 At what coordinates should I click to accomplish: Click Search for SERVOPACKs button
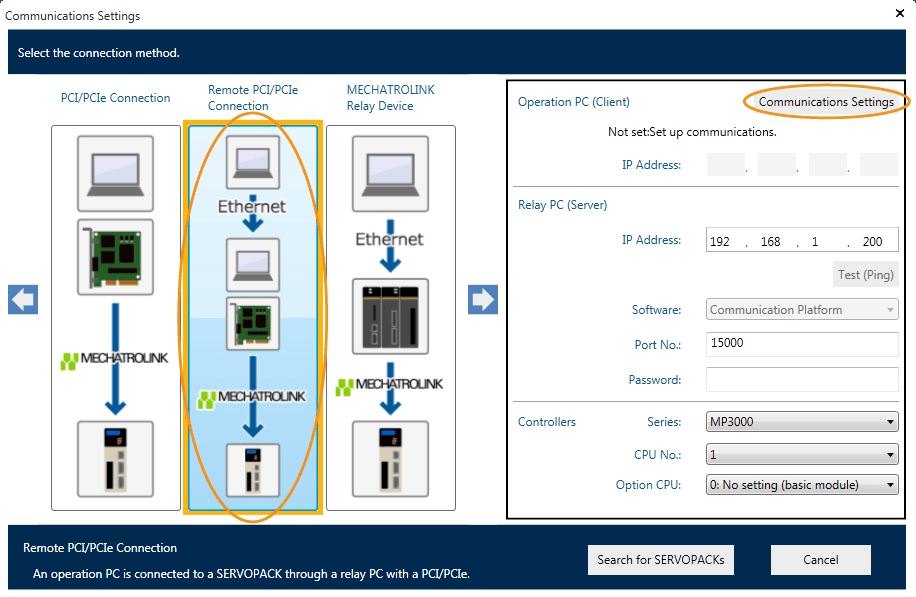coord(661,560)
